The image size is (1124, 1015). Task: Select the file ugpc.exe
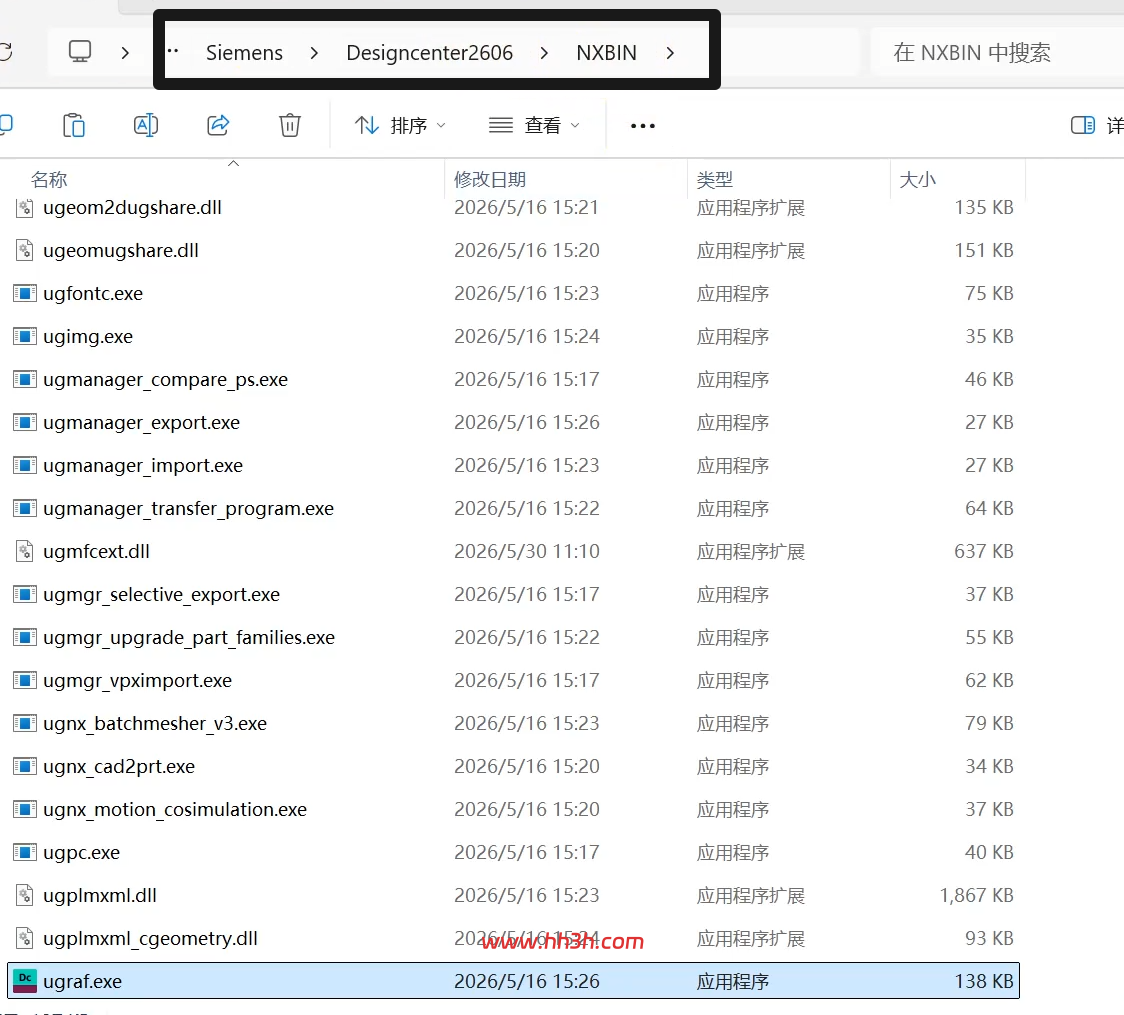click(513, 852)
